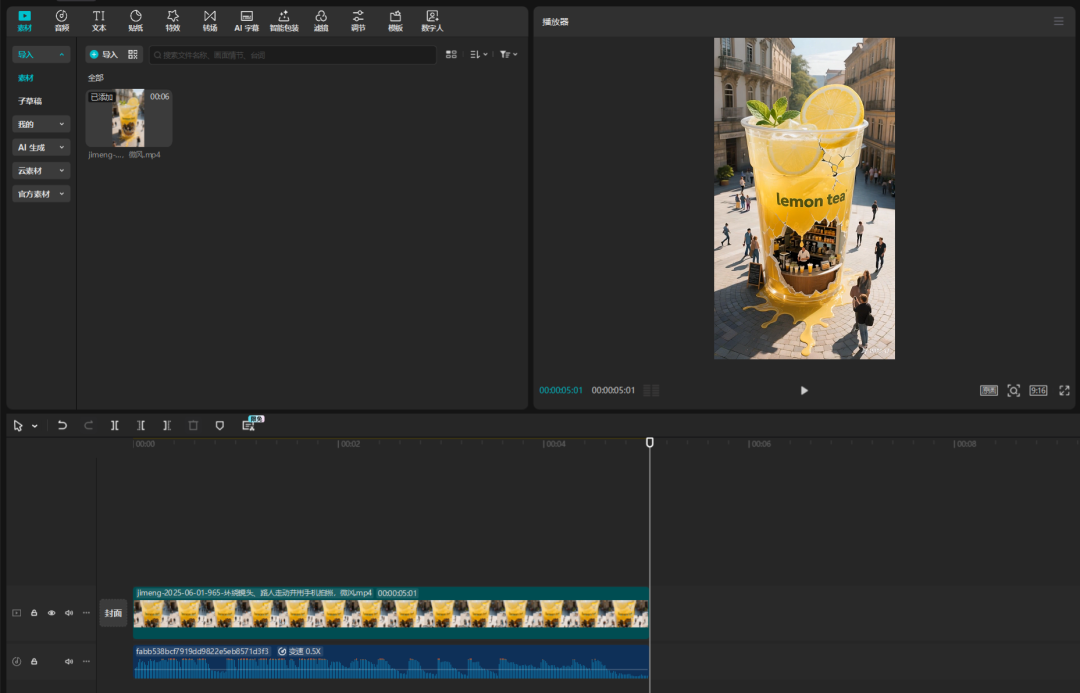
Task: Delete the selected timeline clip
Action: 193,426
